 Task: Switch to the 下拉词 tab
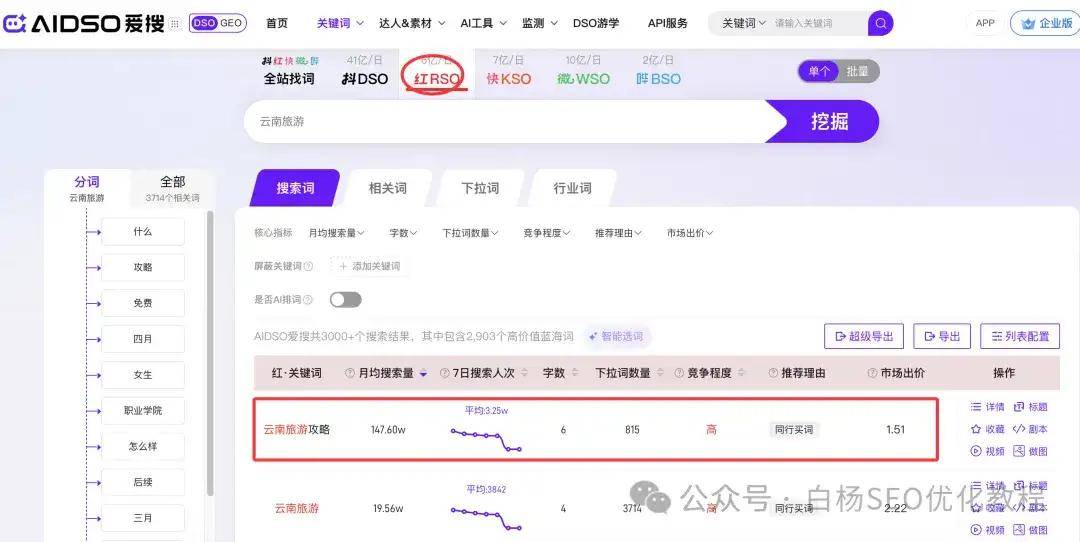[x=480, y=188]
